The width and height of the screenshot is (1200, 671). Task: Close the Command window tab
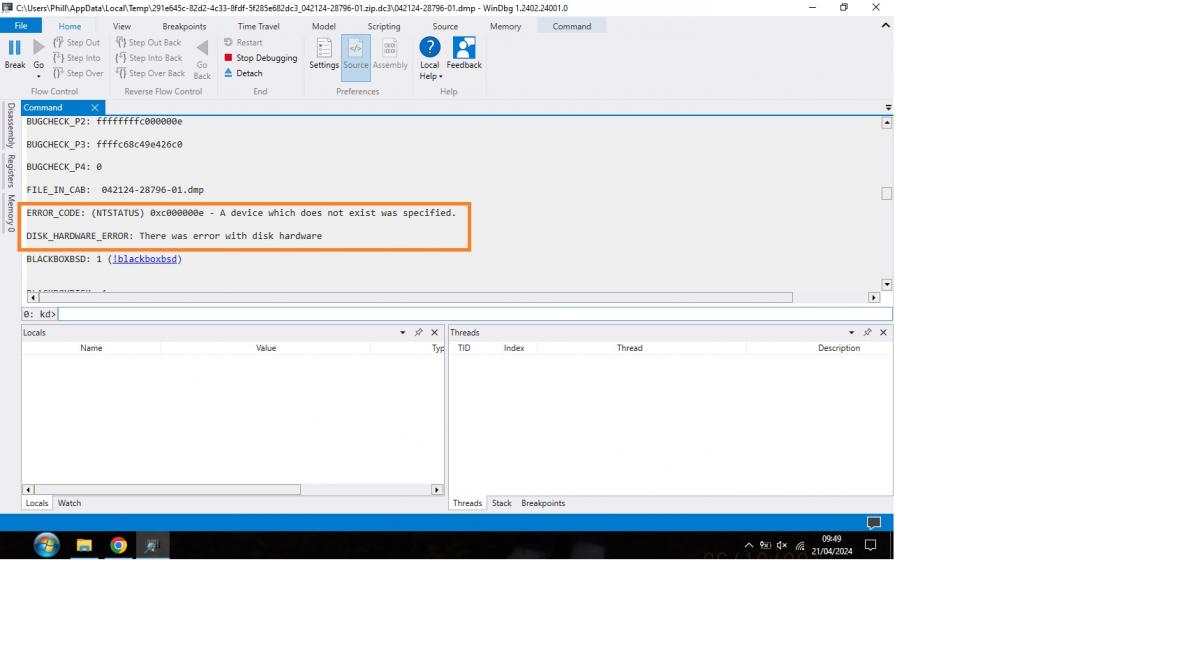tap(95, 107)
